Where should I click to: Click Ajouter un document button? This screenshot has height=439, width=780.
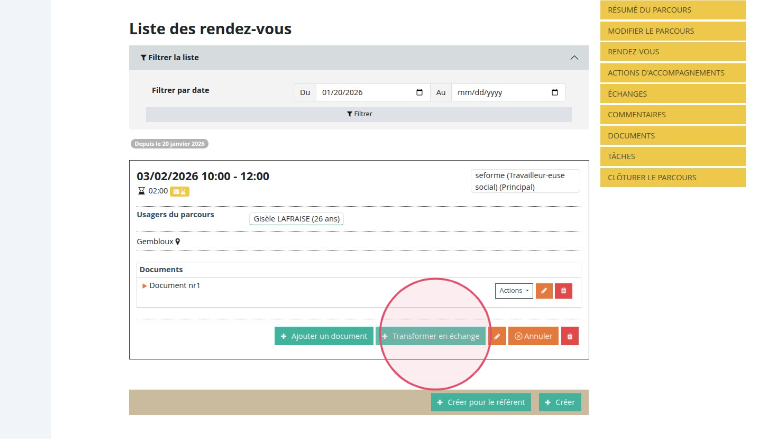pyautogui.click(x=324, y=336)
